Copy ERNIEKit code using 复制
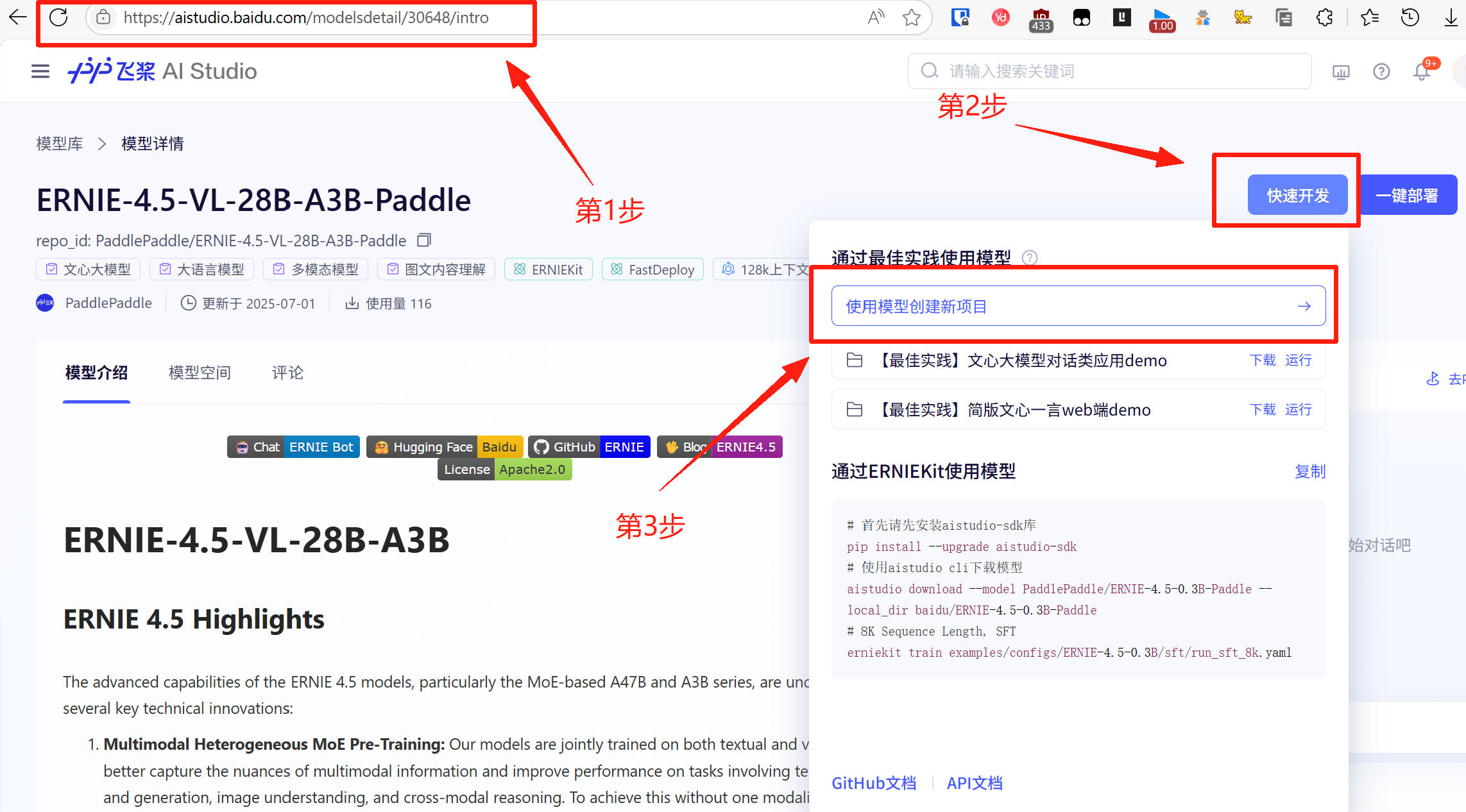Screen dimensions: 1466x812 [x=1310, y=471]
